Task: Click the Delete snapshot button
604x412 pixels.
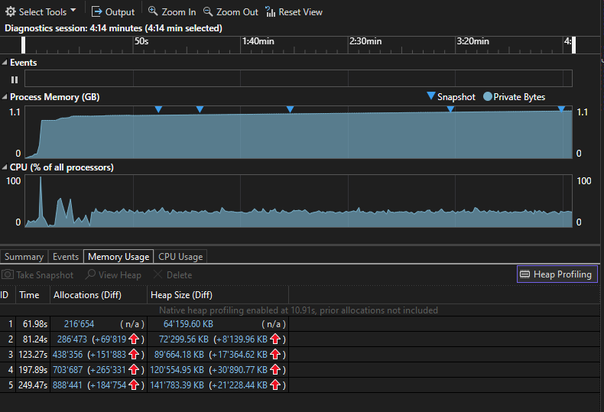Action: tap(173, 275)
